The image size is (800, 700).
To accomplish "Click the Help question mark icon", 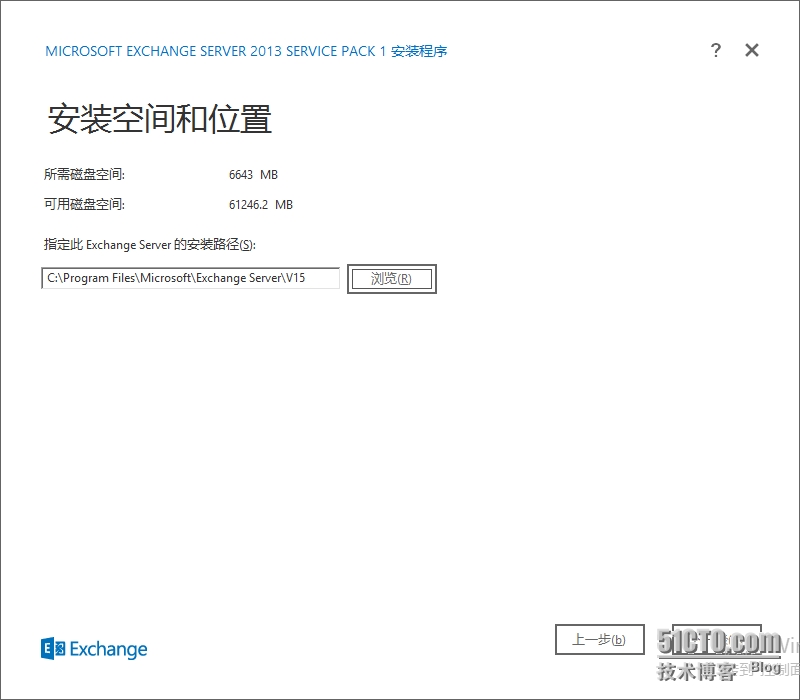I will (716, 50).
